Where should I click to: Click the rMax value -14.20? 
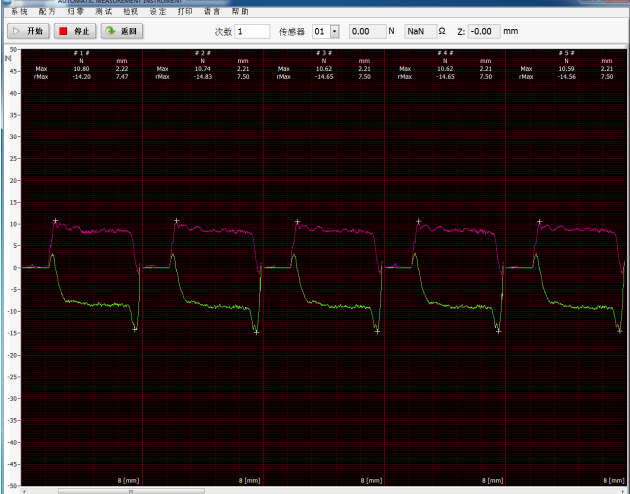82,76
